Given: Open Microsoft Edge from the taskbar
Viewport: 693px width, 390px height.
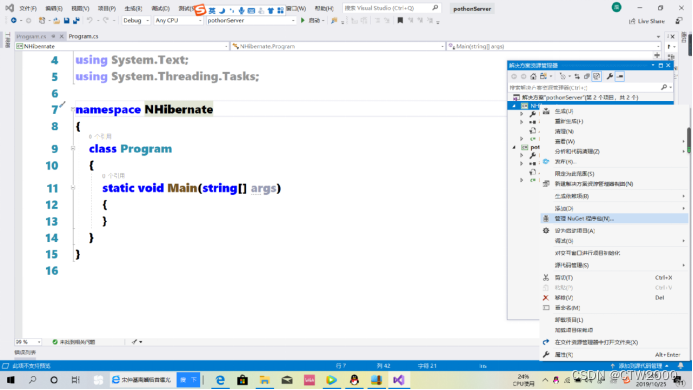Looking at the screenshot, I should (x=220, y=380).
